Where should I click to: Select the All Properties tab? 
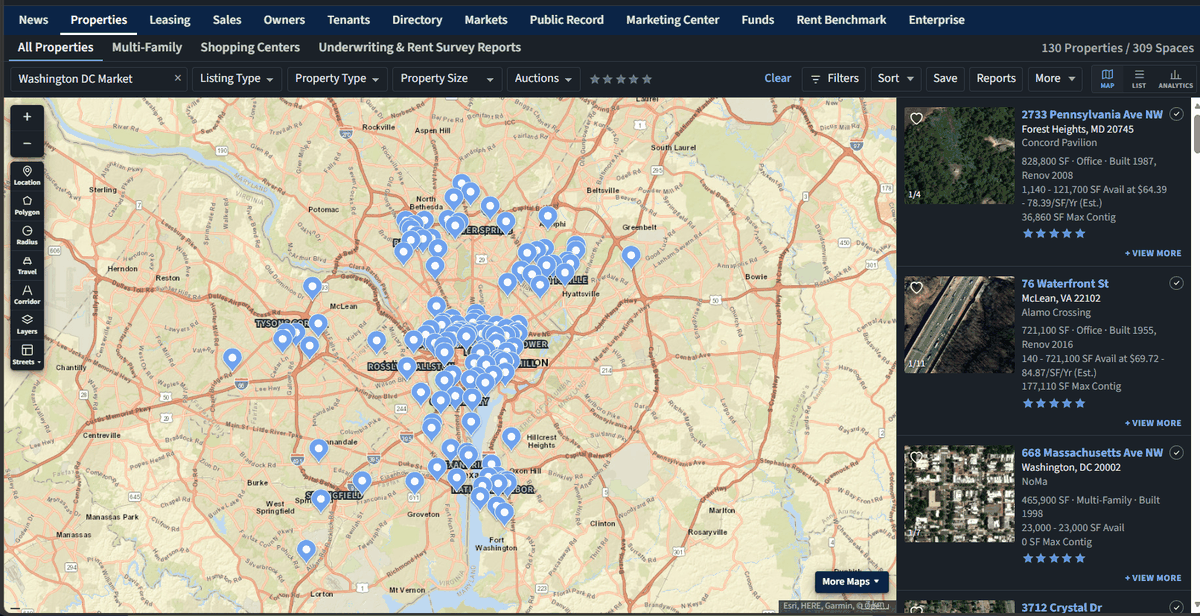pos(56,47)
